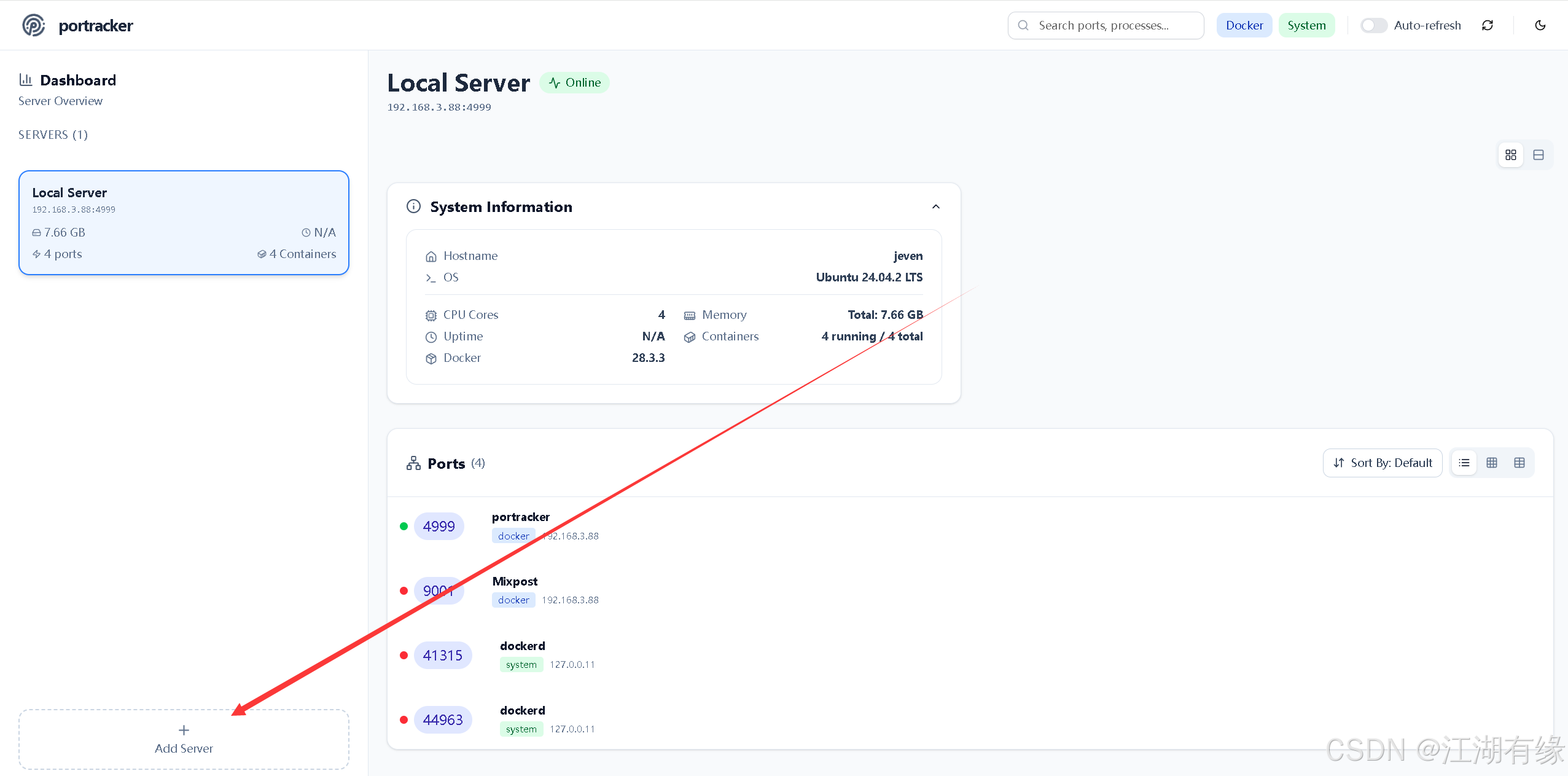Toggle the Docker filter chip
The image size is (1568, 776).
pos(1244,25)
